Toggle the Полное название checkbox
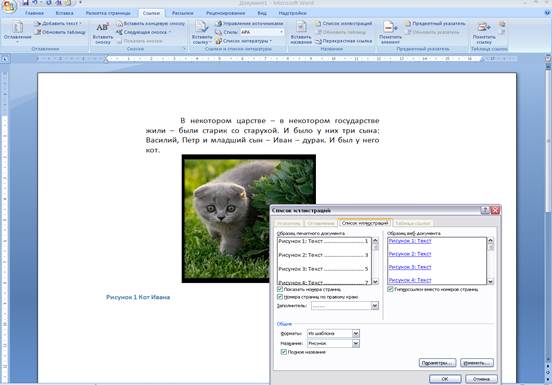Image resolution: width=552 pixels, height=385 pixels. [x=284, y=352]
